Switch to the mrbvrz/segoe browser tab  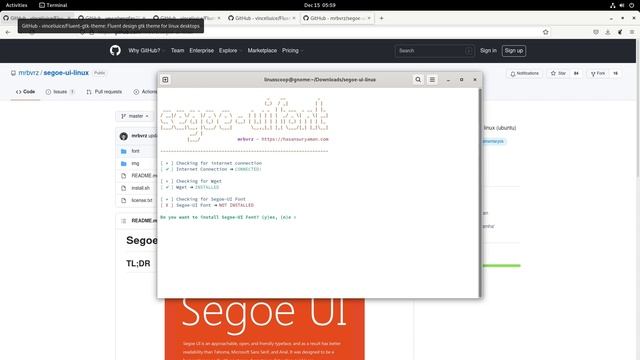click(x=336, y=18)
